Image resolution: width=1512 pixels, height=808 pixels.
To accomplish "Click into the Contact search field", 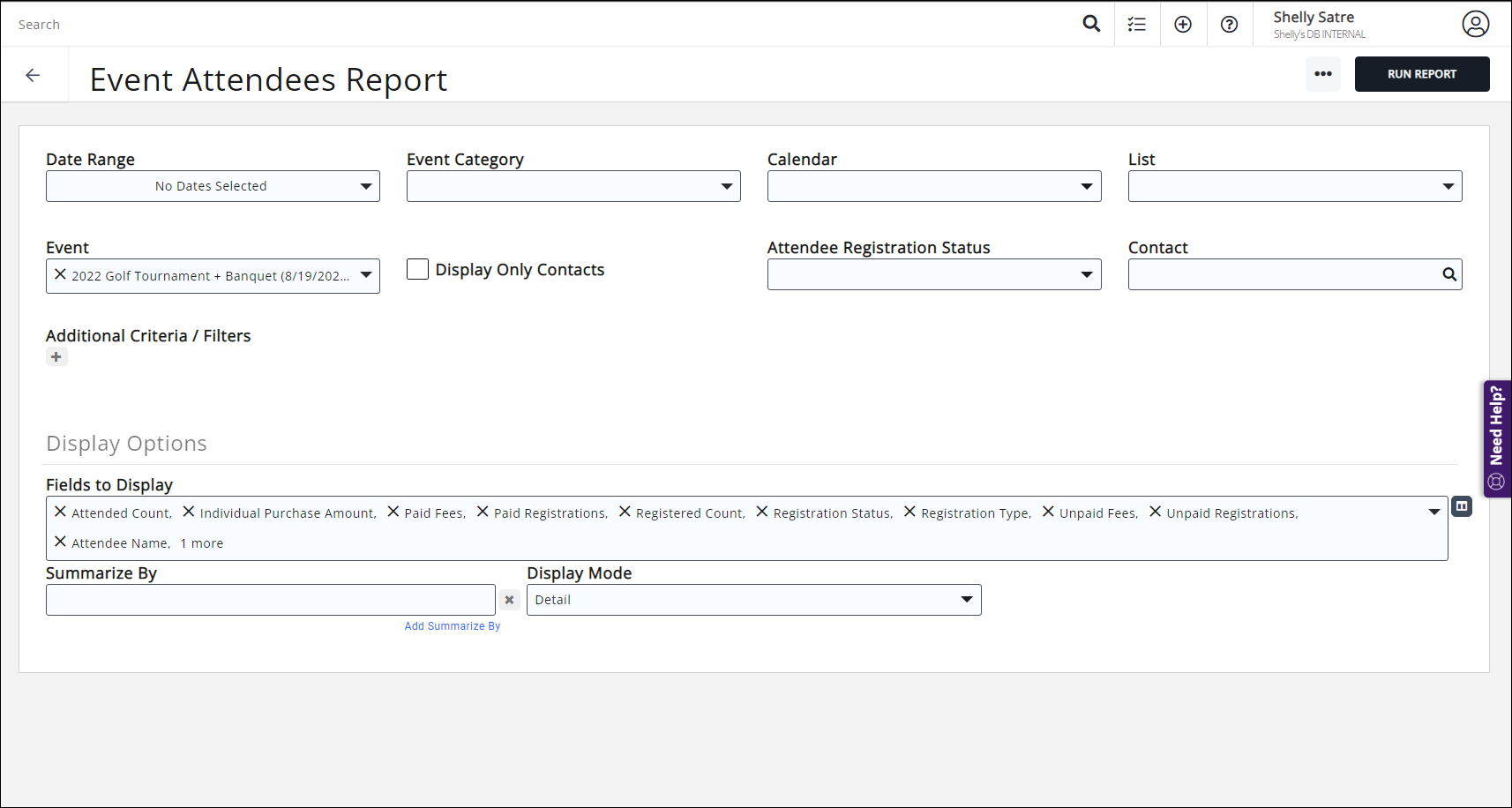I will pos(1284,274).
